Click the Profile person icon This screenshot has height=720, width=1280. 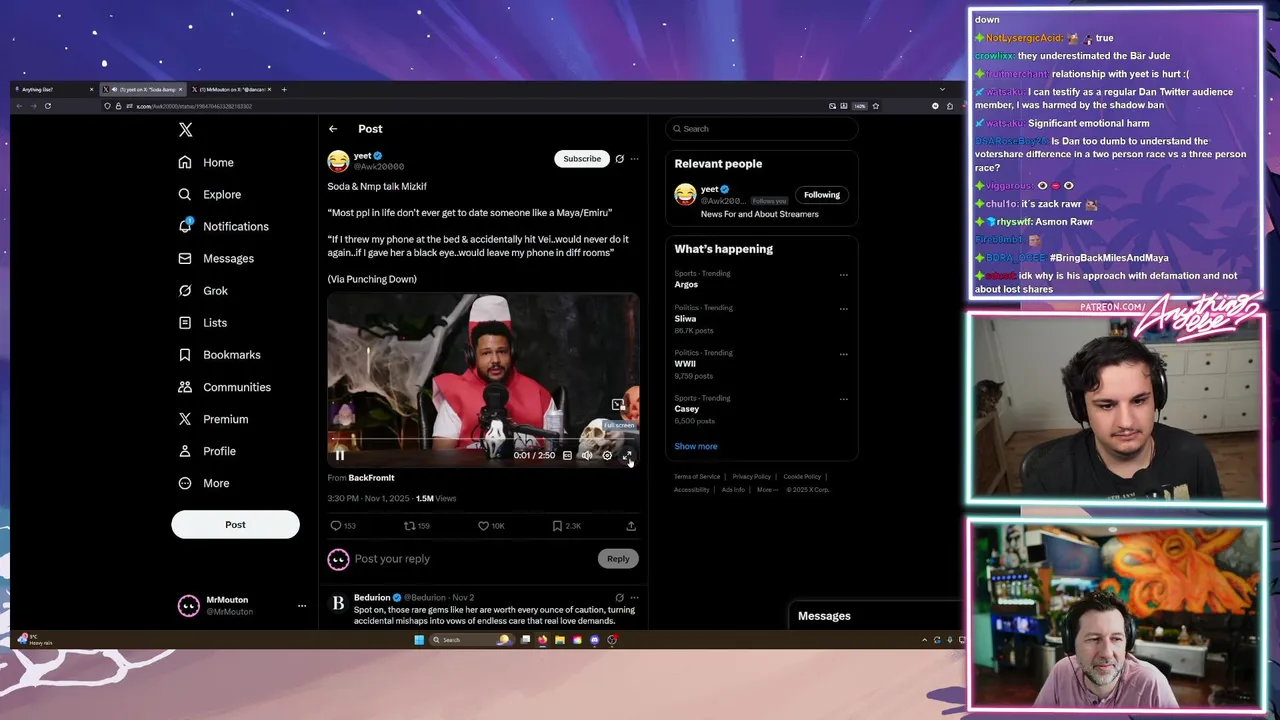[x=185, y=451]
